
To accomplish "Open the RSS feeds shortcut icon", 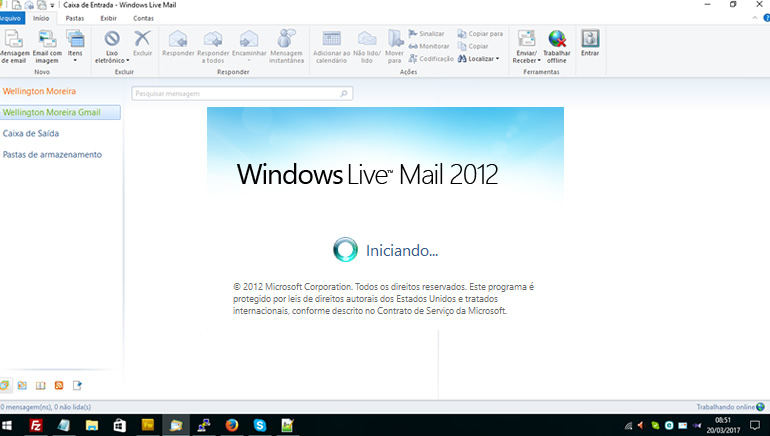I will click(59, 385).
